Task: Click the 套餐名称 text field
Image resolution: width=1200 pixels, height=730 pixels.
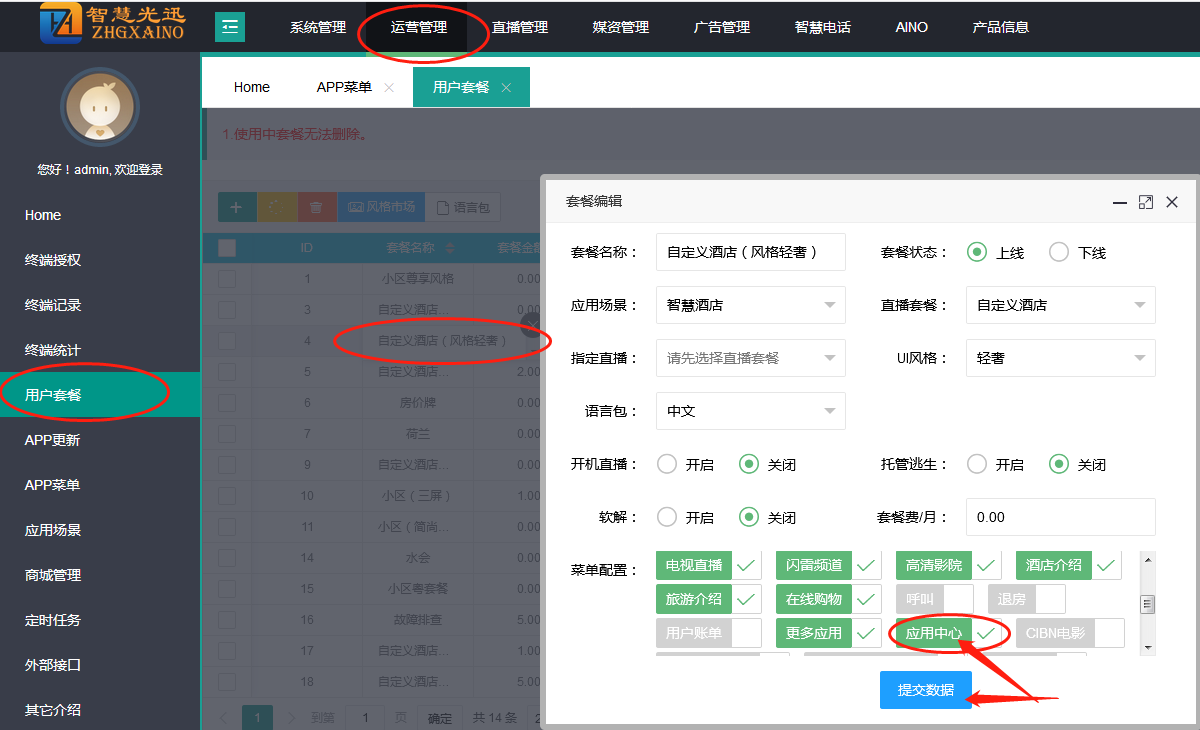Action: (x=750, y=252)
